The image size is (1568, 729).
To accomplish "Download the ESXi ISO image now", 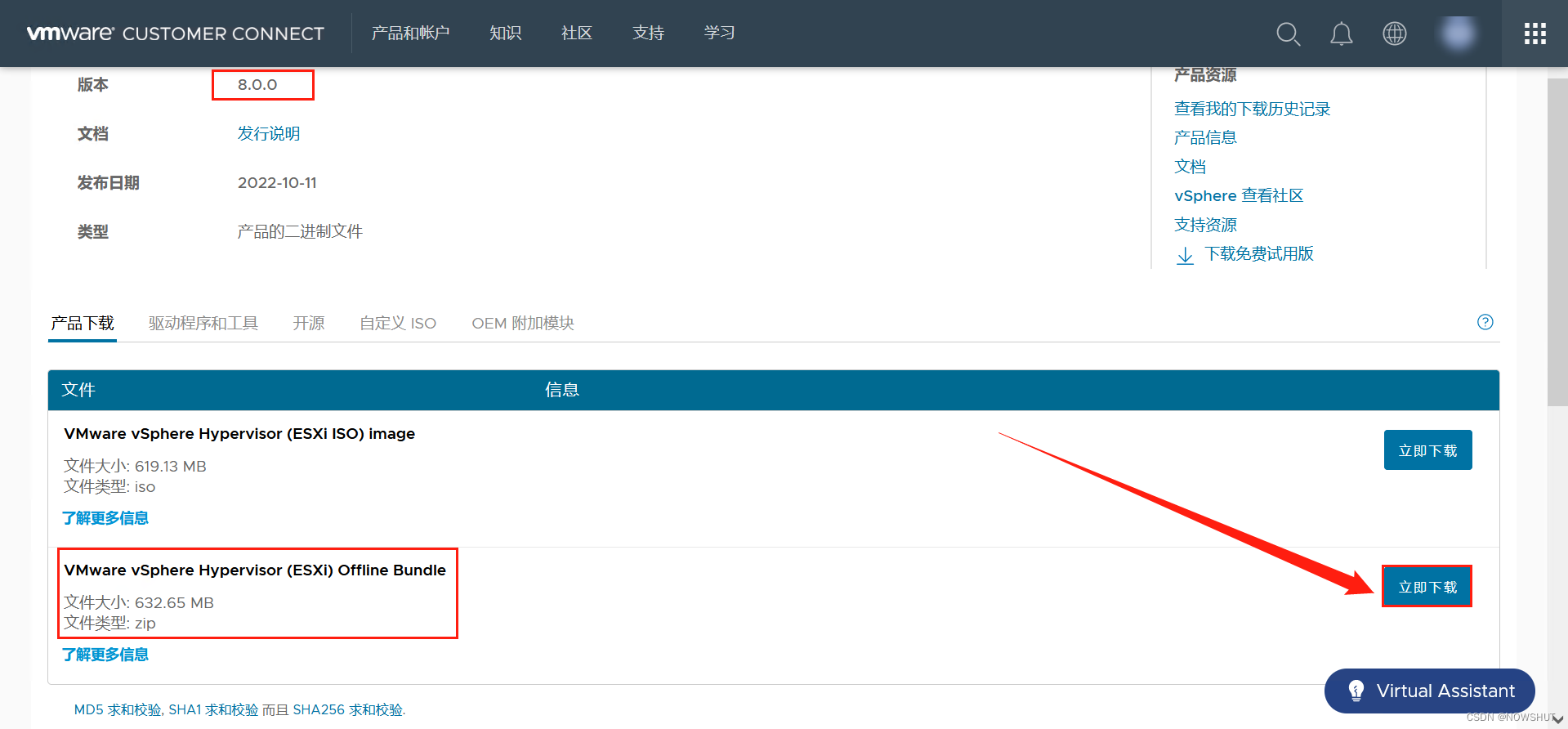I will pos(1427,450).
